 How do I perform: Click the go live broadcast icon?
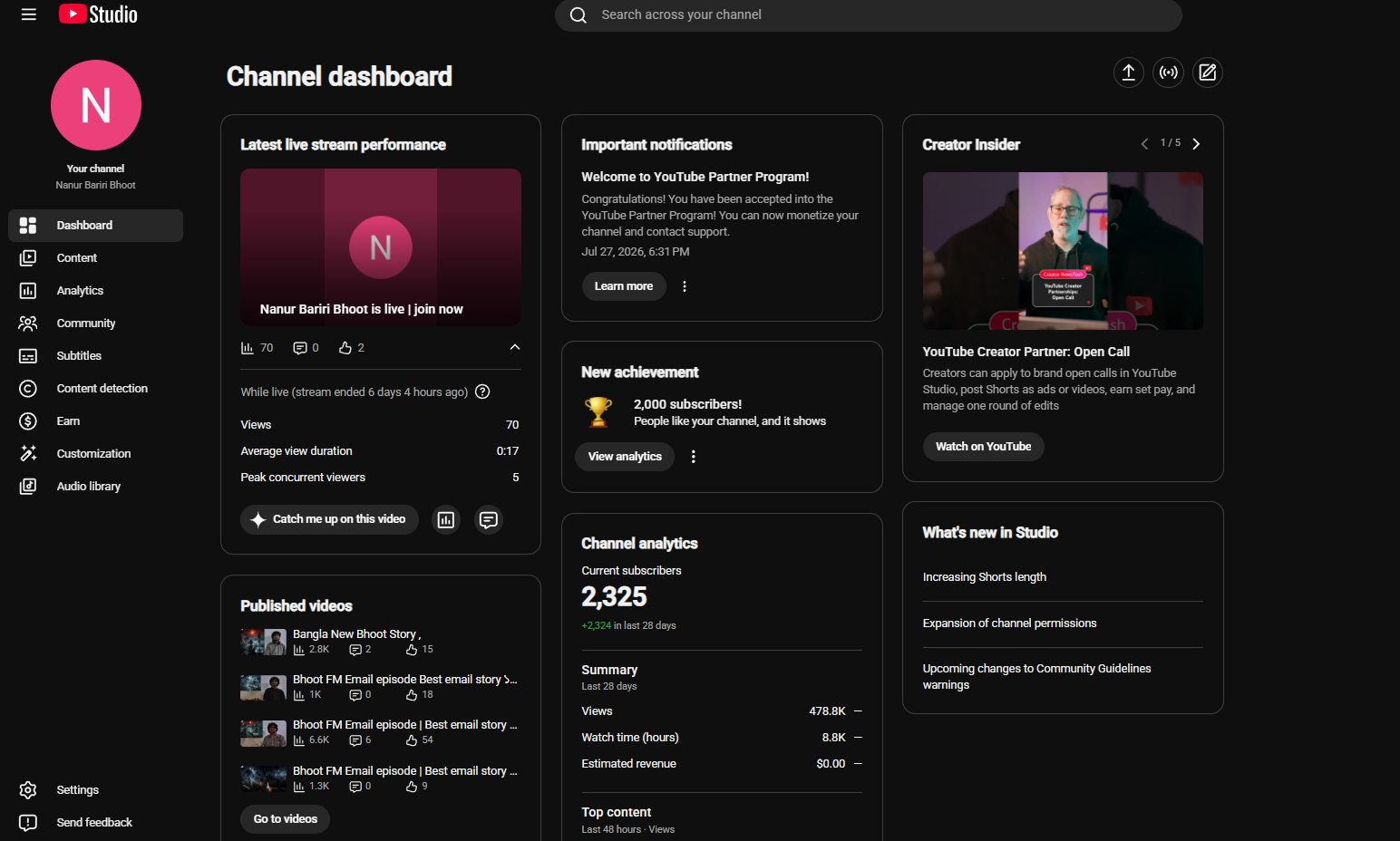tap(1169, 72)
